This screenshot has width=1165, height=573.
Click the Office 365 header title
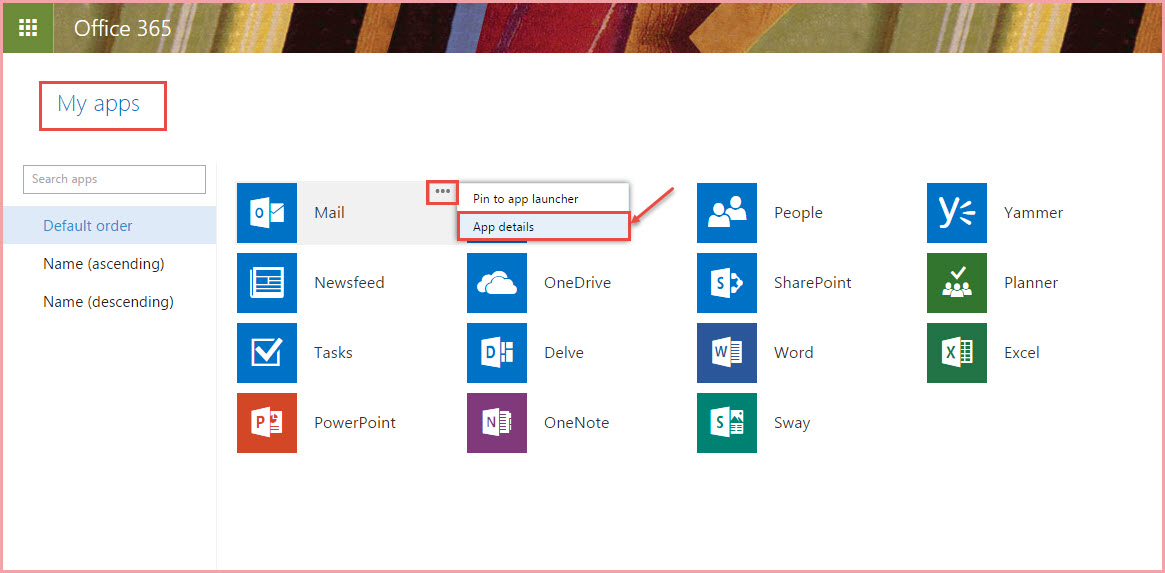coord(123,28)
